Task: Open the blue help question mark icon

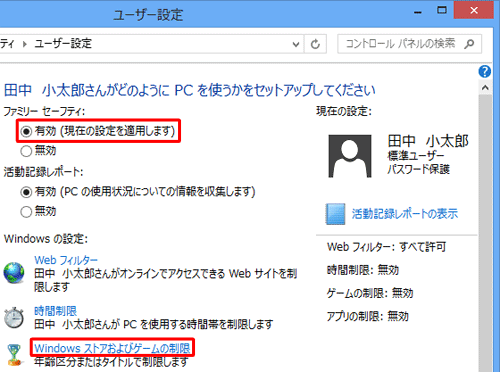Action: pyautogui.click(x=485, y=71)
